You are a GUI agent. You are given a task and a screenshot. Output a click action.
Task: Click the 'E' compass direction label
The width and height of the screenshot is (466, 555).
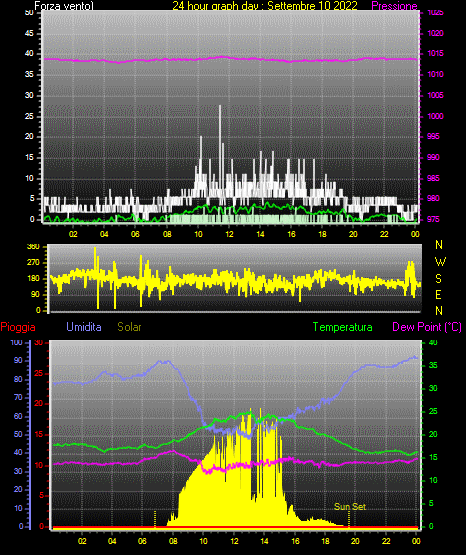point(438,294)
